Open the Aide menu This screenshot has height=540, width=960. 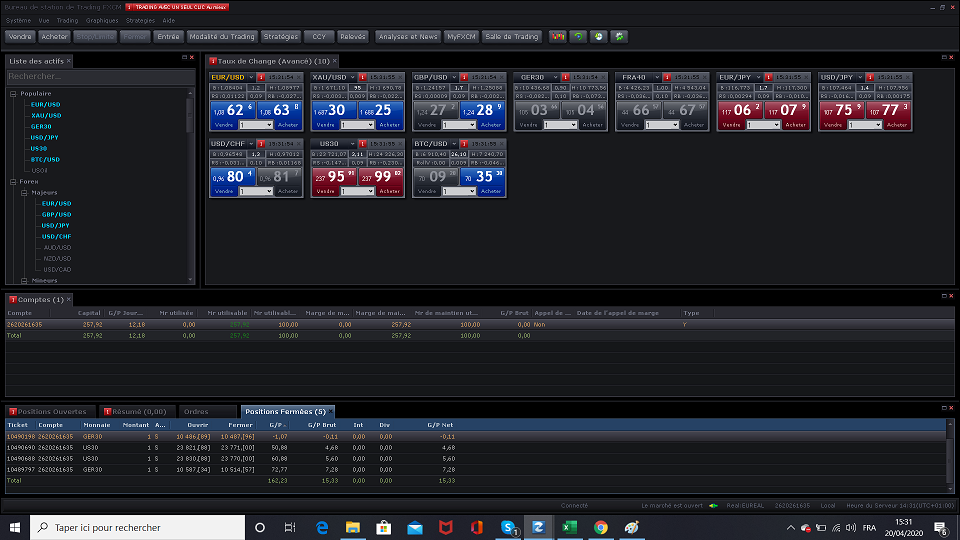(x=169, y=21)
